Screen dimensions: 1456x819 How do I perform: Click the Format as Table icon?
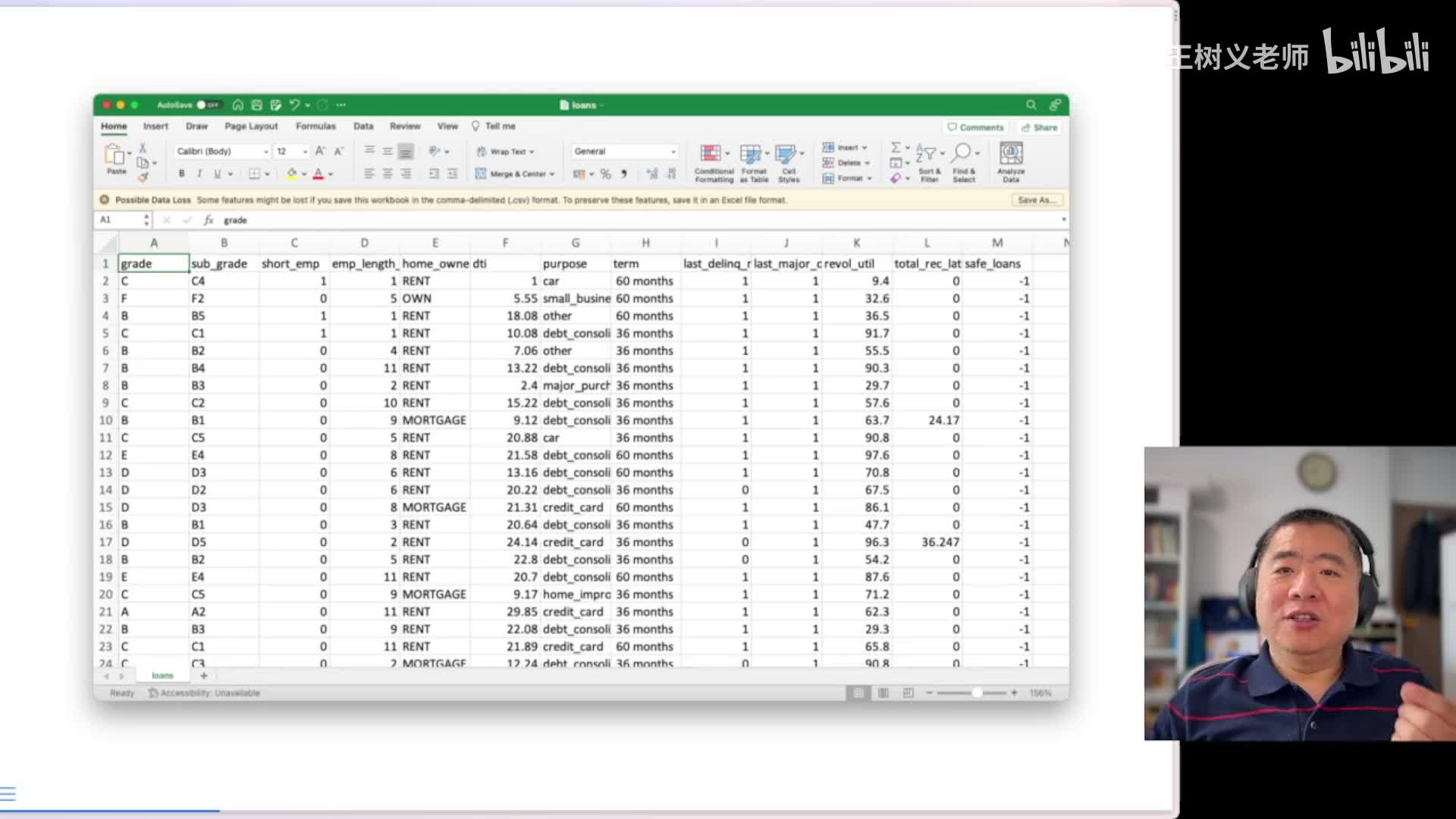point(750,154)
